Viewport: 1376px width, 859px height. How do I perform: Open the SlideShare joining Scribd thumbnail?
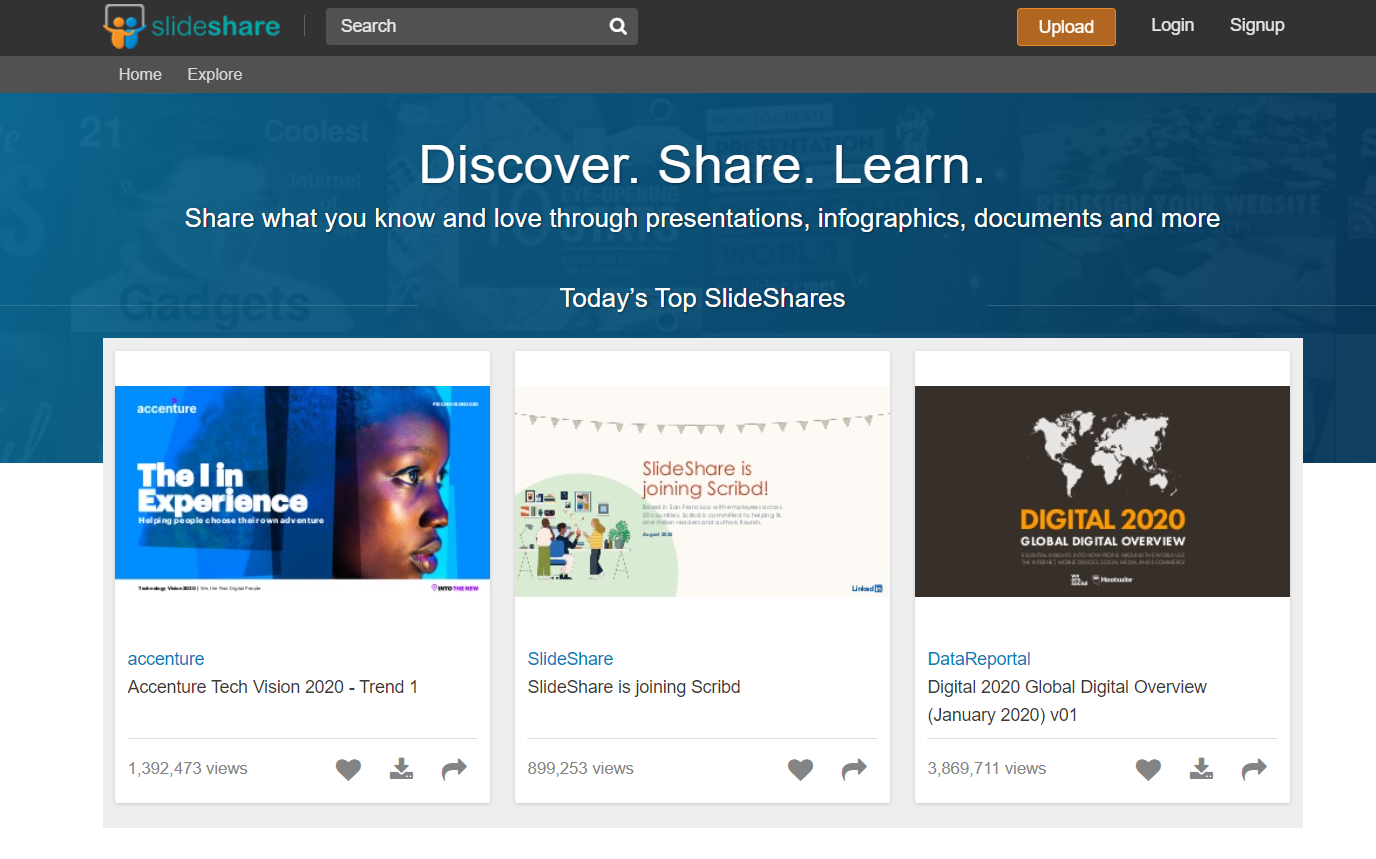[702, 491]
